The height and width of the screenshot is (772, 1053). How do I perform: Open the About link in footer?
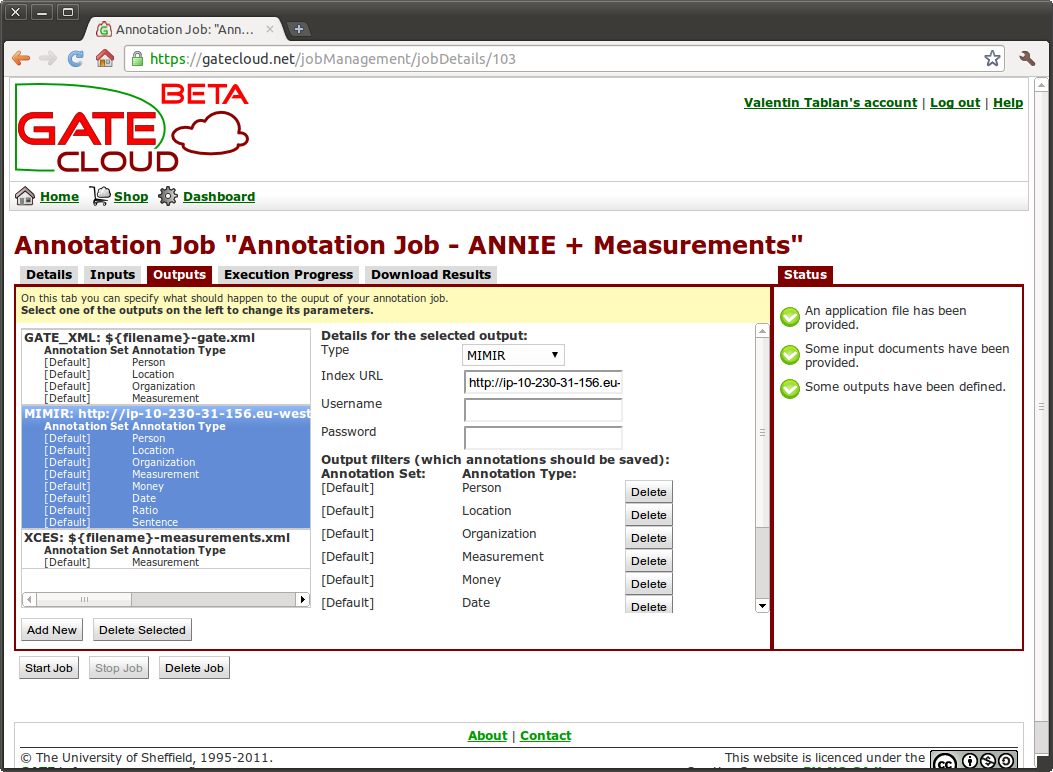[488, 736]
